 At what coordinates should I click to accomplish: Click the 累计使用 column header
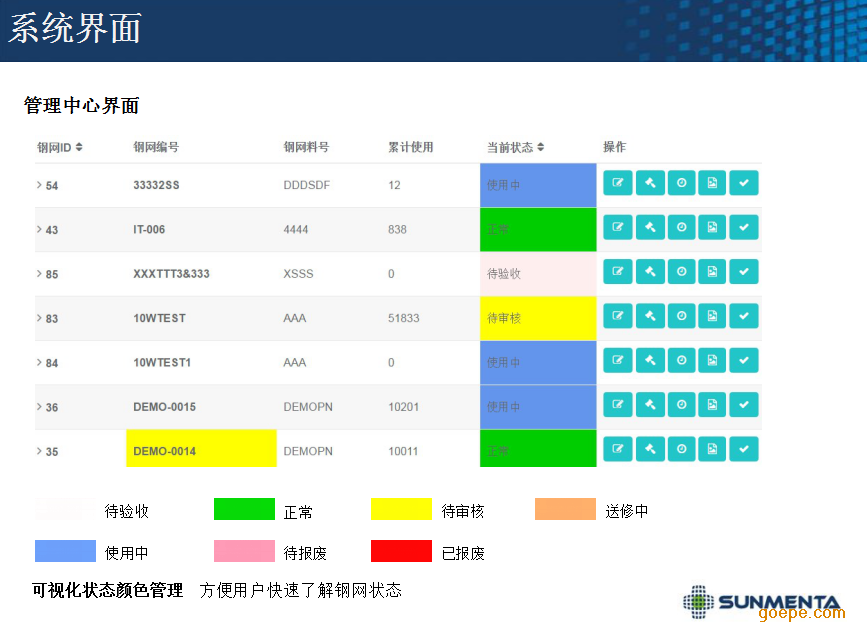click(x=410, y=148)
